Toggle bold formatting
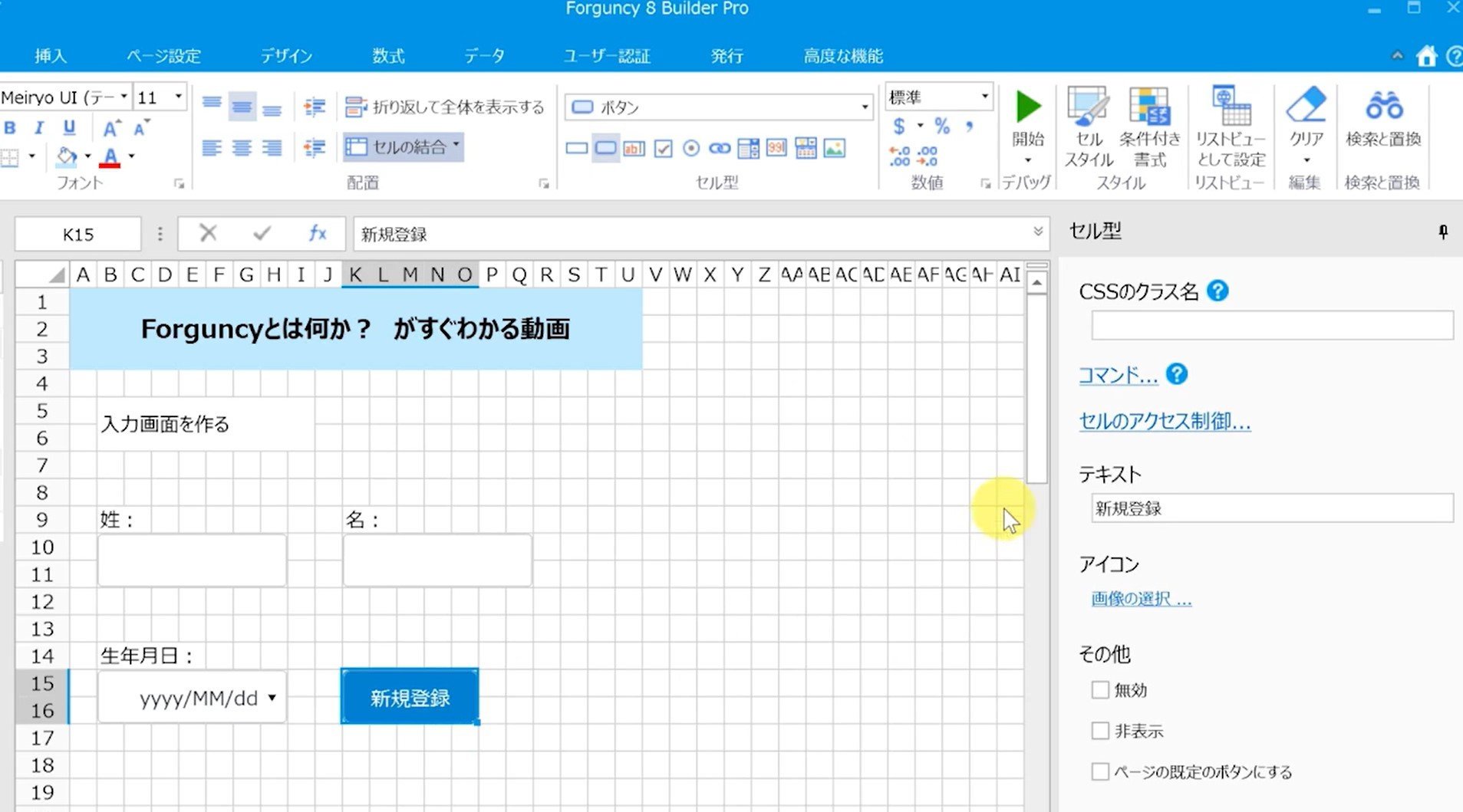Image resolution: width=1463 pixels, height=812 pixels. point(10,128)
